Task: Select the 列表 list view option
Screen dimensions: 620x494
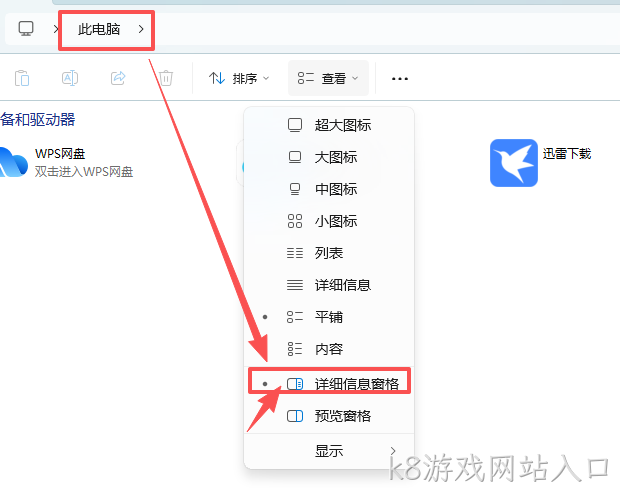Action: (329, 253)
